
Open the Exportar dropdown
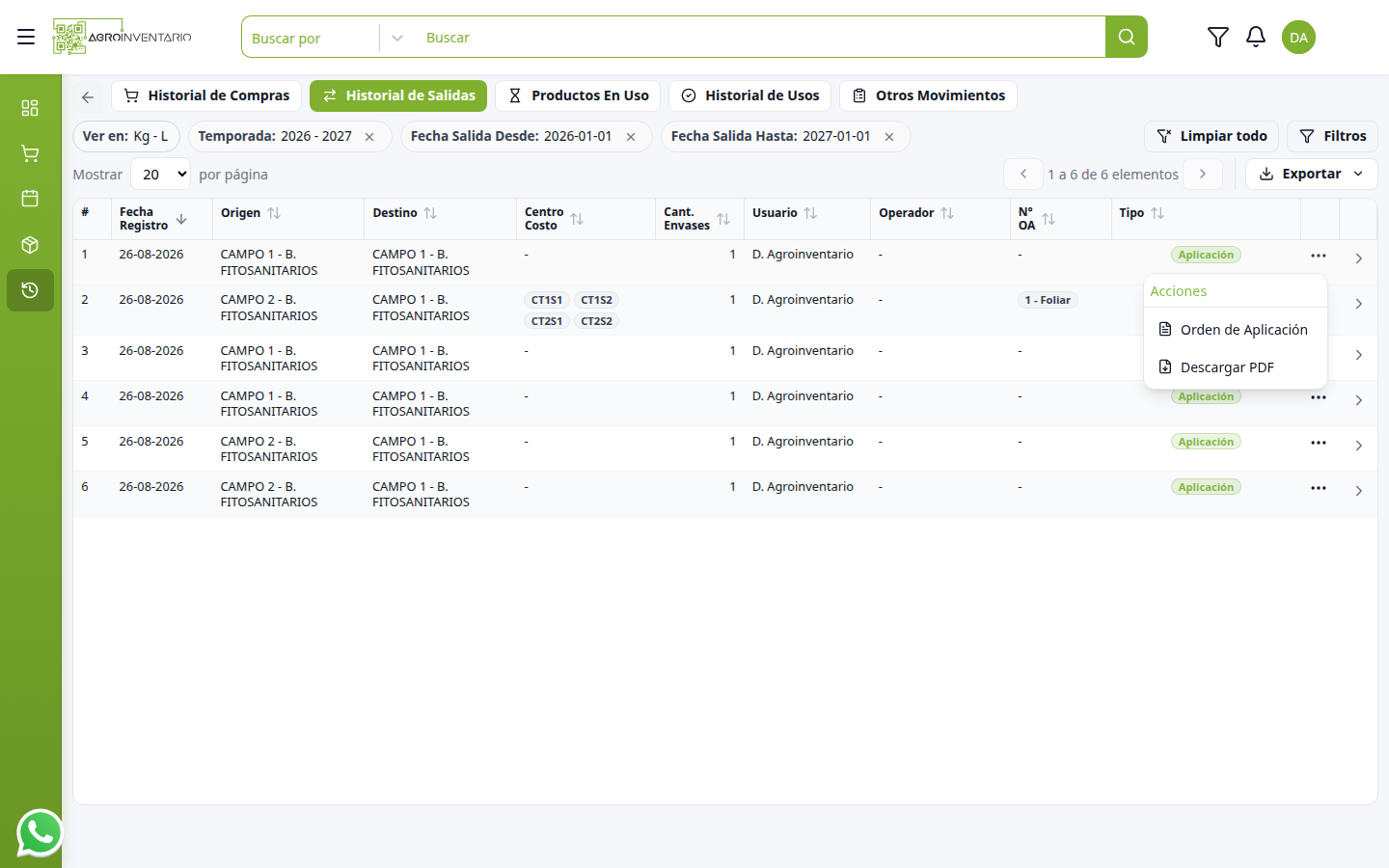(x=1311, y=174)
